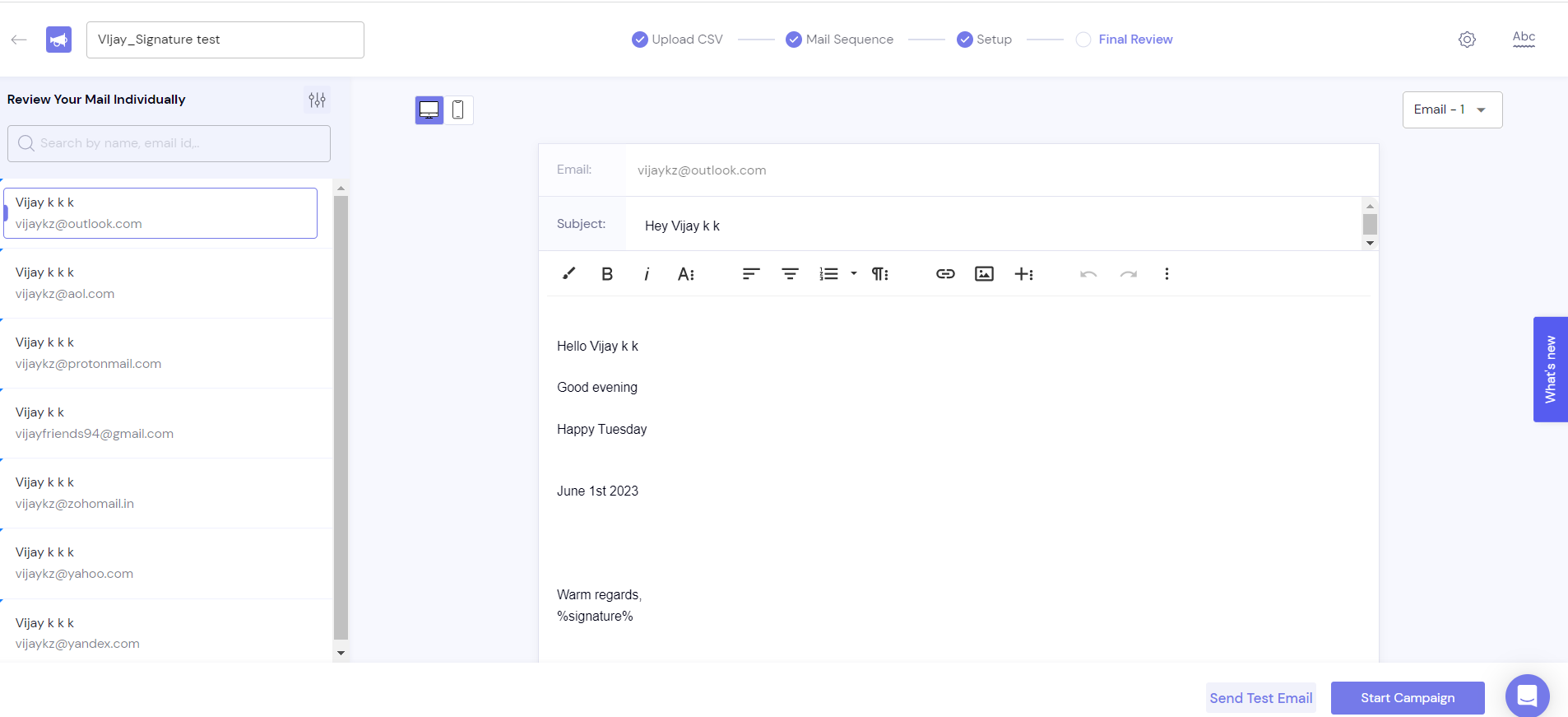Select the Final Review step circle
This screenshot has width=1568, height=717.
click(1083, 40)
